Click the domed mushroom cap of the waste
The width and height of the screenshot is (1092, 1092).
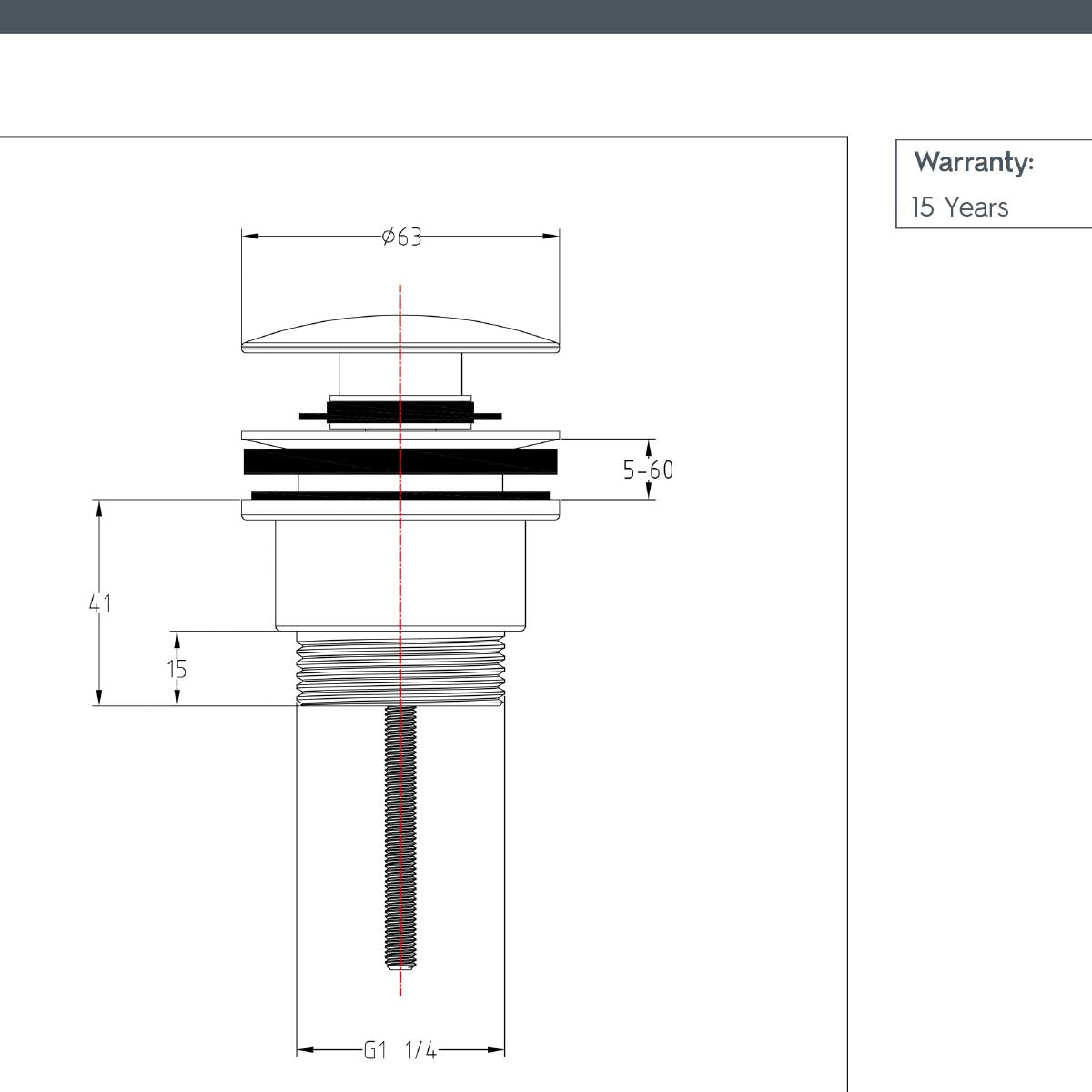pos(400,334)
